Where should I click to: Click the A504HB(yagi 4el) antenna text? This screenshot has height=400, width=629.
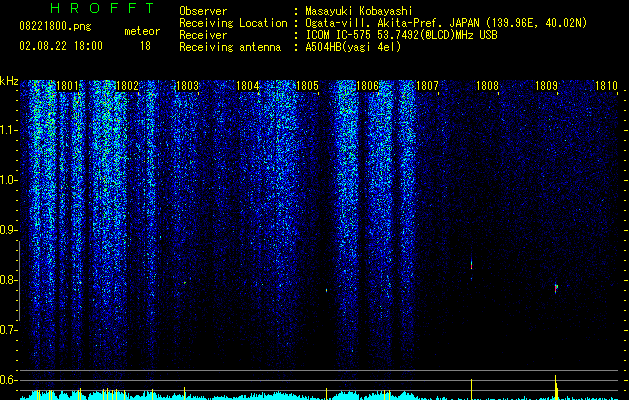coord(353,47)
